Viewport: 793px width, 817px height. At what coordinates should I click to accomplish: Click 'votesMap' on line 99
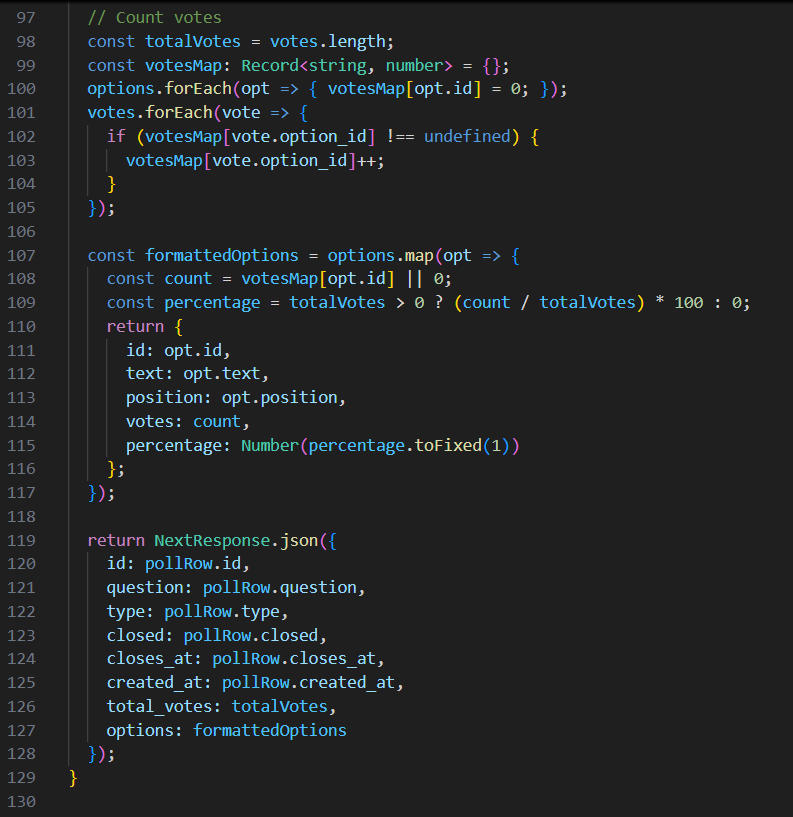point(183,66)
